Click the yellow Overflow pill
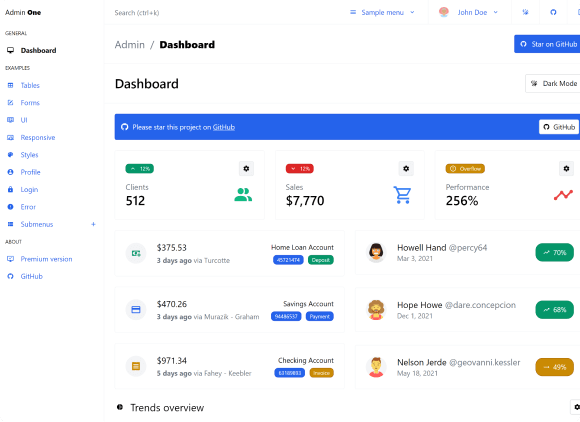 (x=465, y=169)
